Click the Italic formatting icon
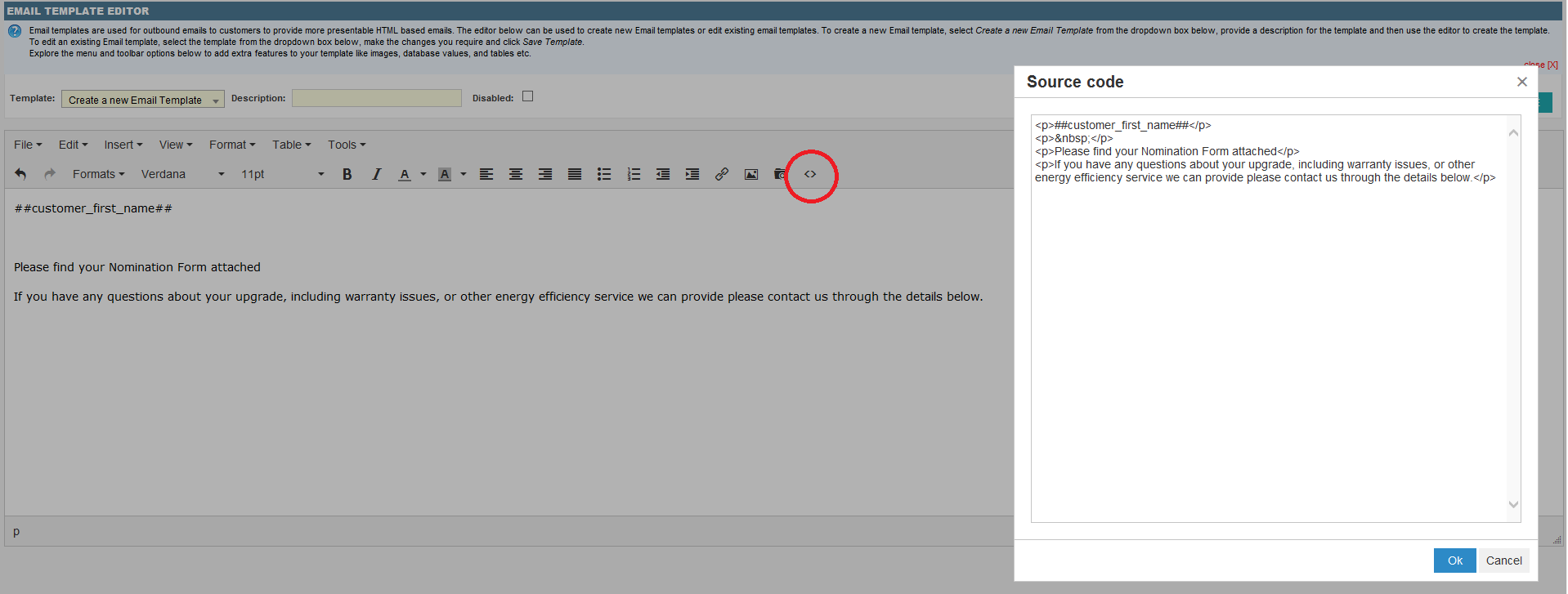Screen dimensions: 1568x594 [376, 174]
